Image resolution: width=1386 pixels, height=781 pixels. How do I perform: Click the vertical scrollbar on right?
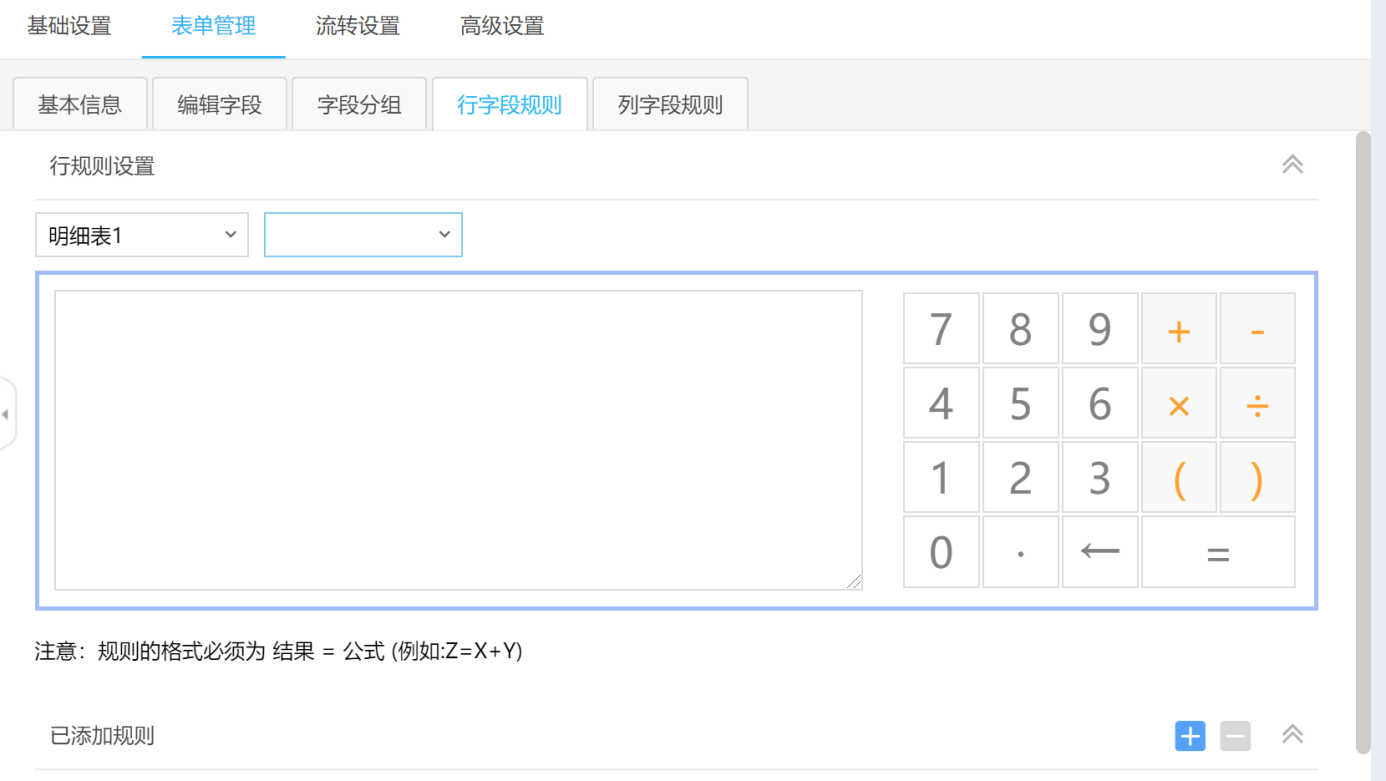click(x=1363, y=440)
